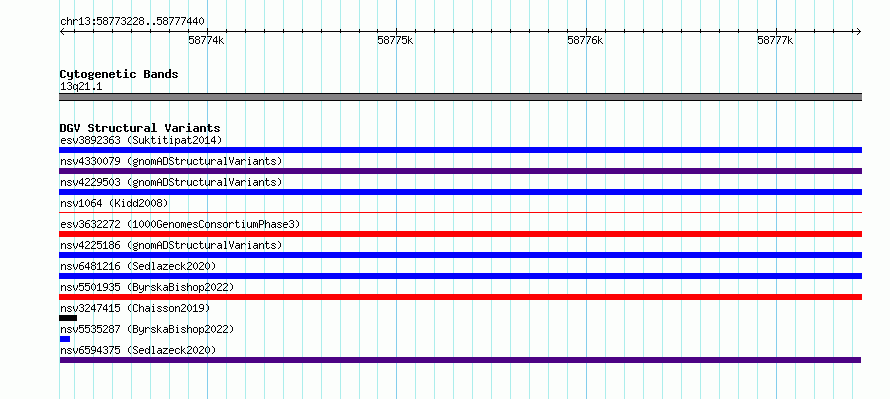This screenshot has width=890, height=399.
Task: Click the nsv5535287 ByrskaBishop2022 label
Action: coord(147,329)
